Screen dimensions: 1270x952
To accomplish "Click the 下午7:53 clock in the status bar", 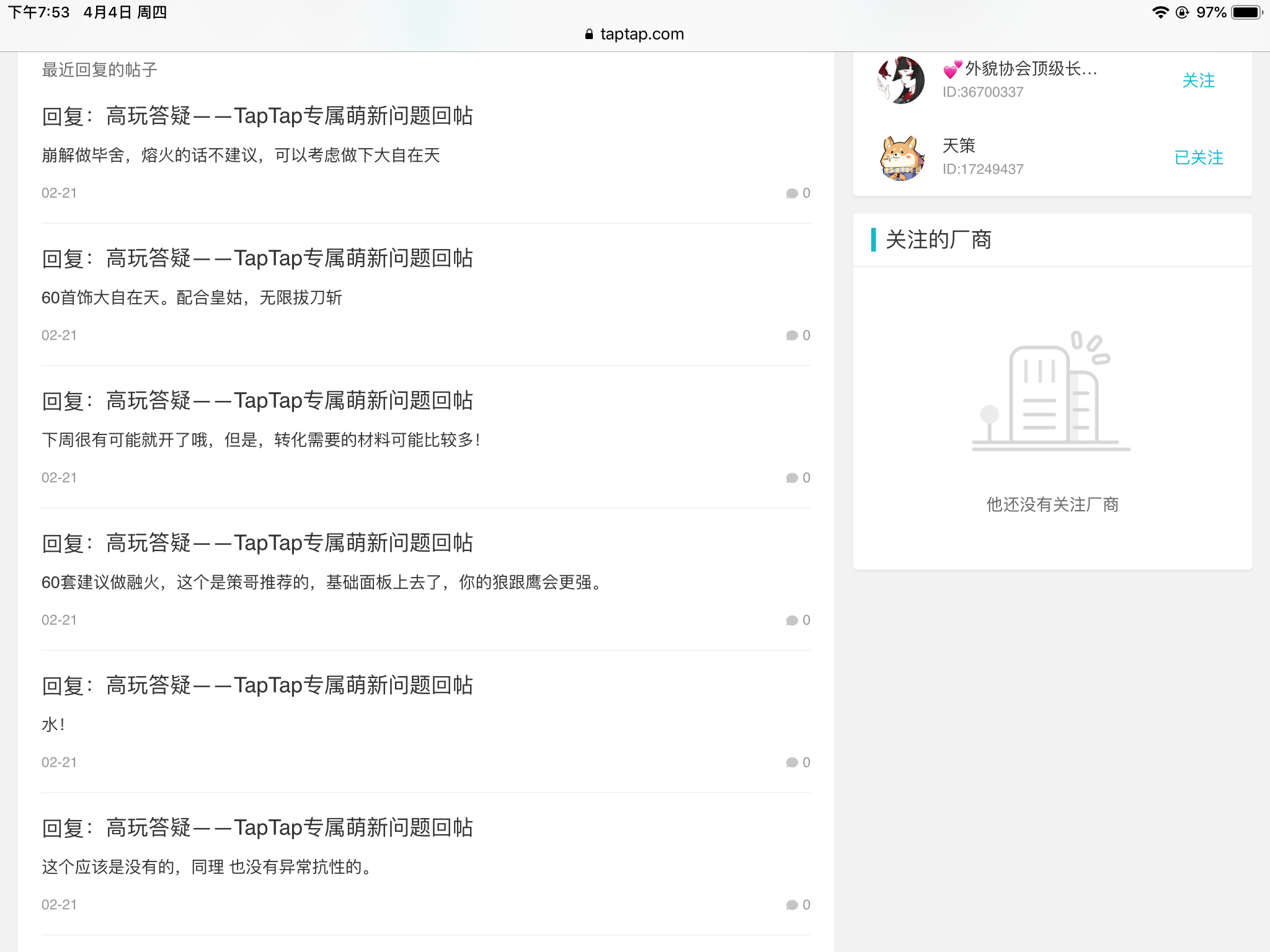I will coord(38,12).
